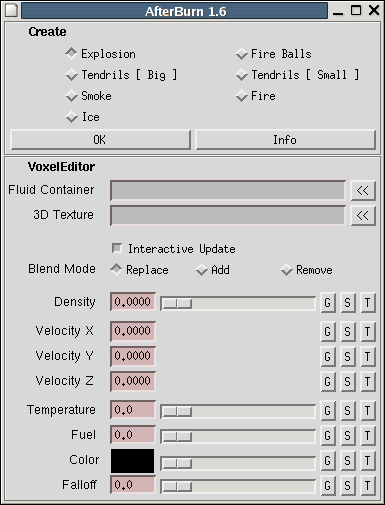Click the Density slider handle

[x=177, y=304]
